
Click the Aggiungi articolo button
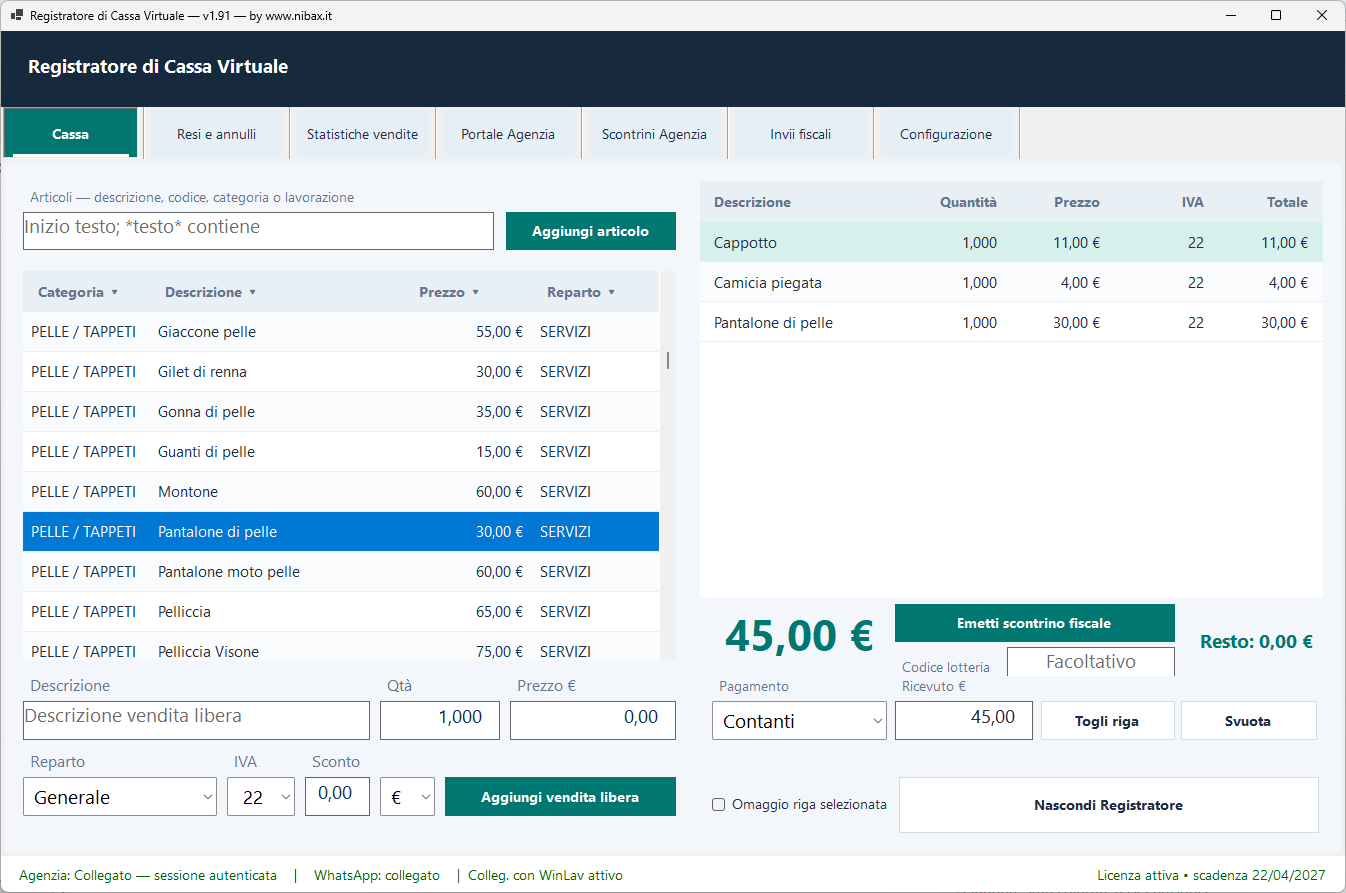pos(590,231)
